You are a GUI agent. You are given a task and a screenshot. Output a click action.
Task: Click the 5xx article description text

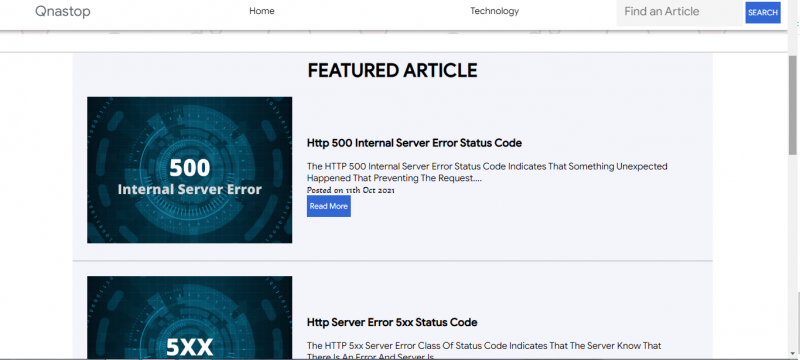pyautogui.click(x=484, y=351)
